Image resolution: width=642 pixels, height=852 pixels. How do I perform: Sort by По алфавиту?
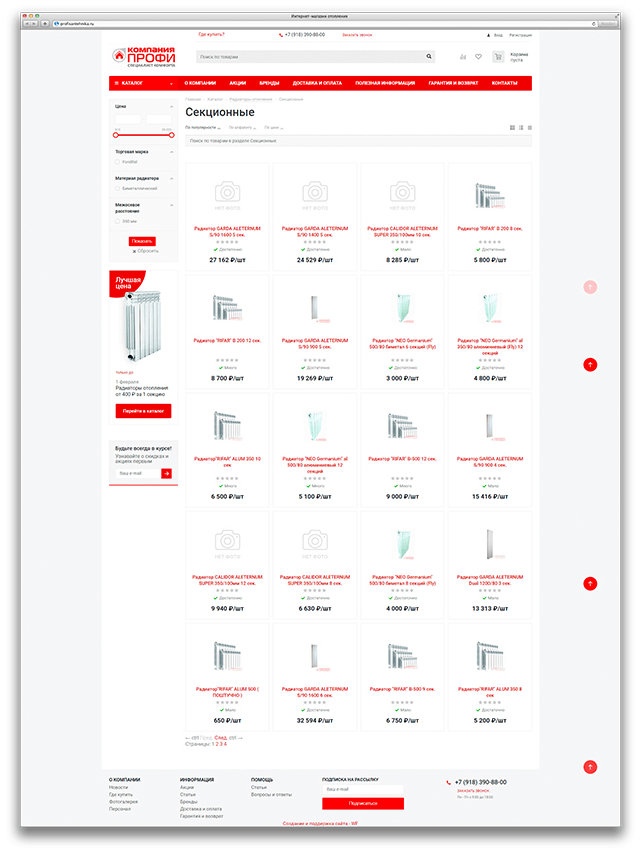[240, 128]
